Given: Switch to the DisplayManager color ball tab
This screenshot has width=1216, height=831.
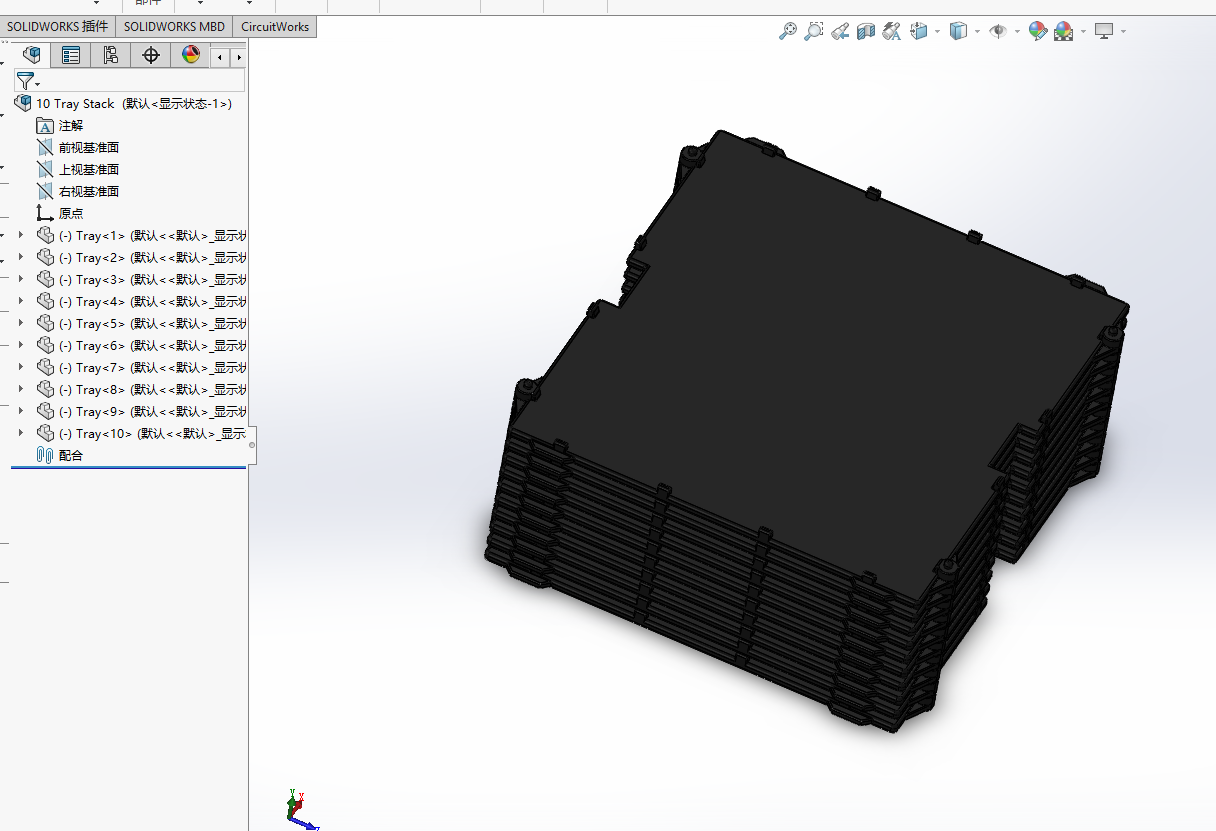Looking at the screenshot, I should (191, 55).
